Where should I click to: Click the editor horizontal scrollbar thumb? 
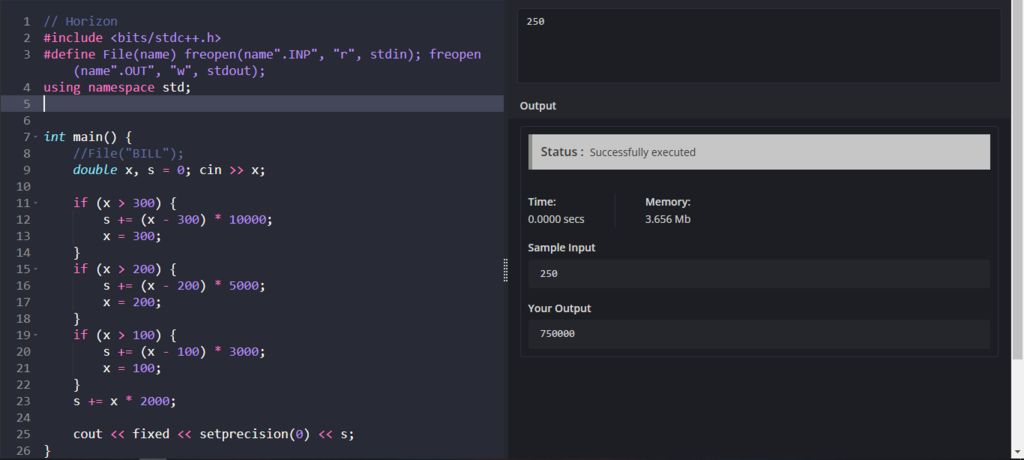pyautogui.click(x=153, y=458)
